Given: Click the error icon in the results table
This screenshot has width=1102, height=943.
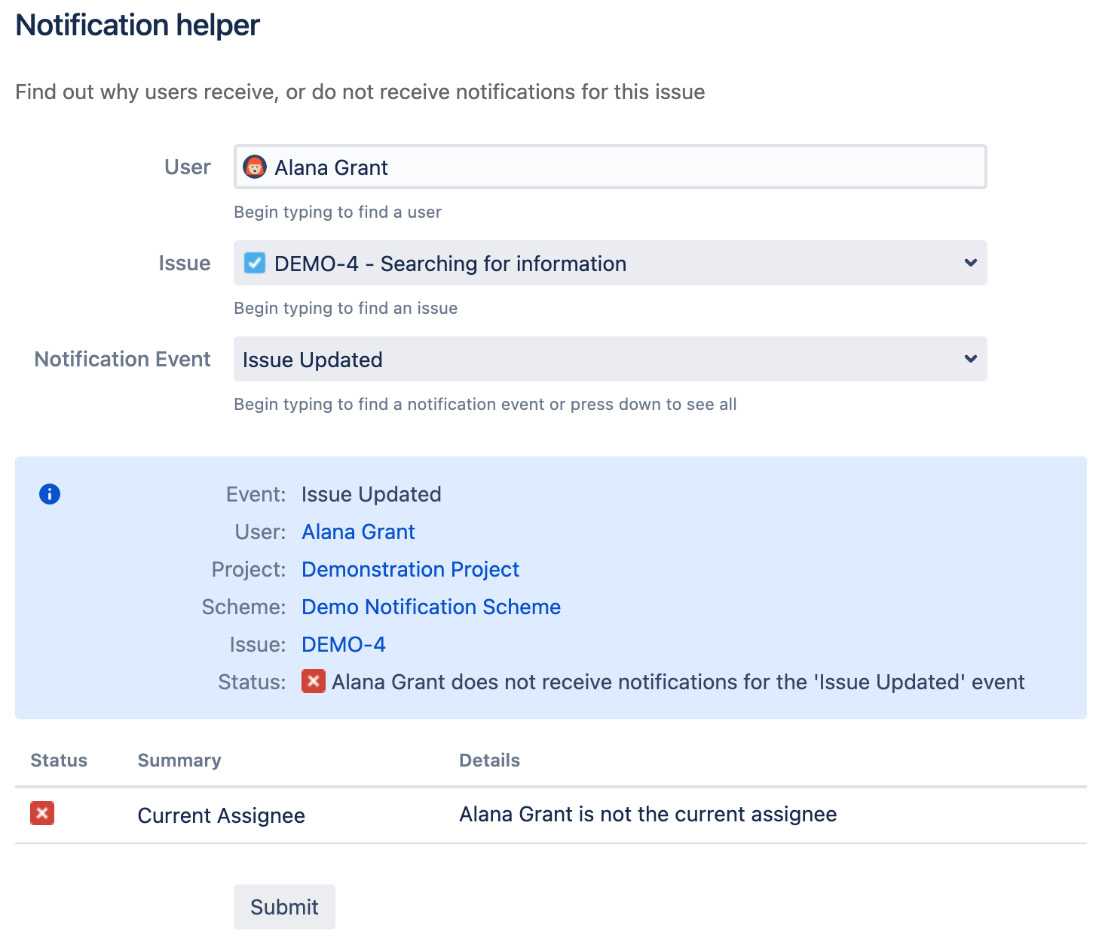Looking at the screenshot, I should point(41,813).
